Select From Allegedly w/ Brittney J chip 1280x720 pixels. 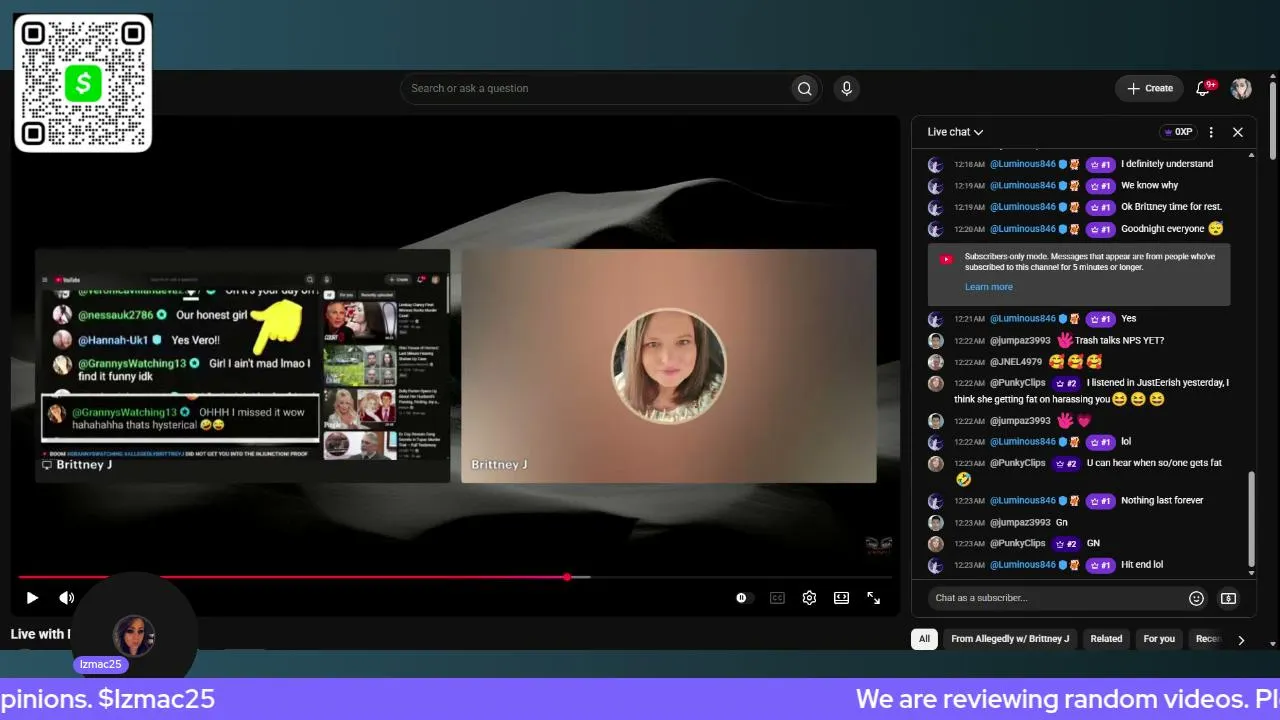point(1010,639)
